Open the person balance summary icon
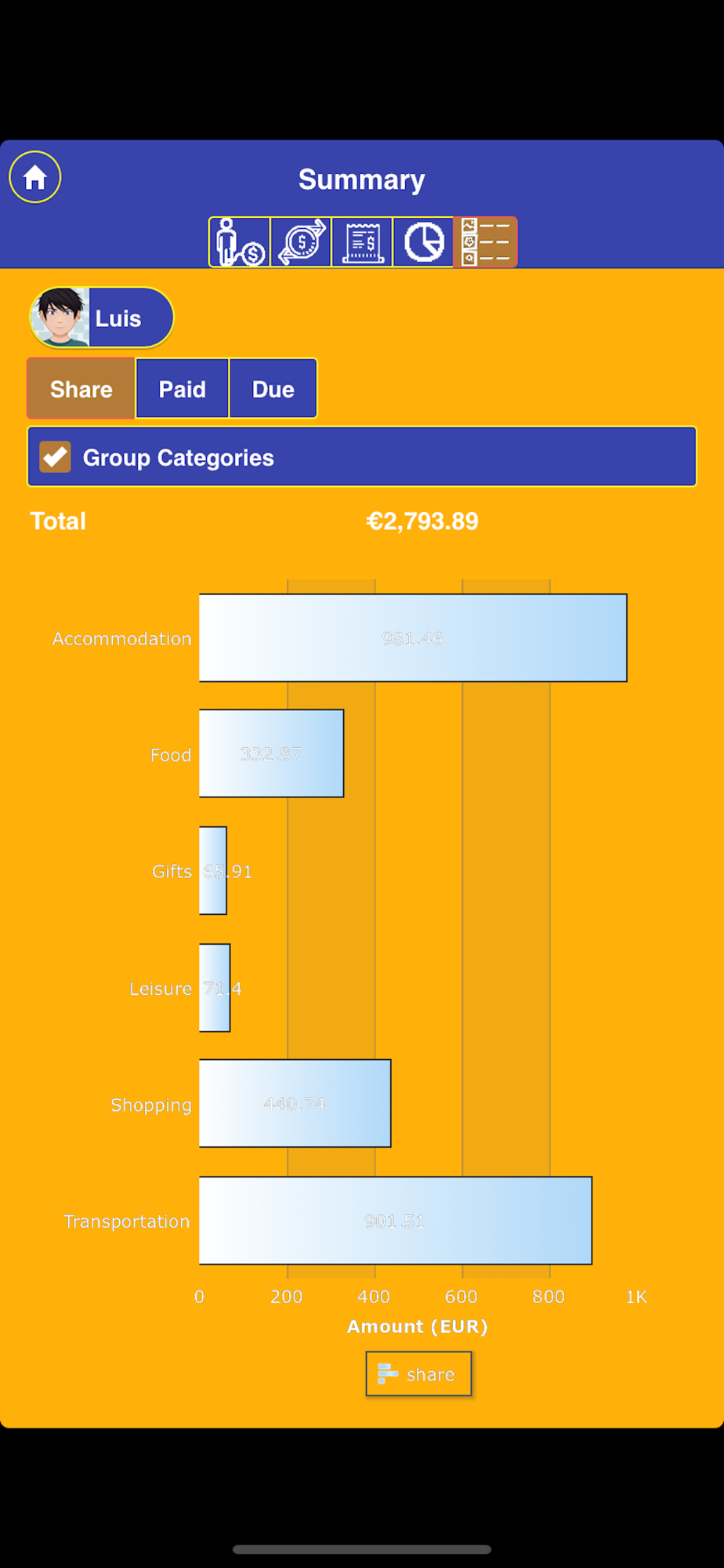The height and width of the screenshot is (1568, 724). (x=240, y=242)
